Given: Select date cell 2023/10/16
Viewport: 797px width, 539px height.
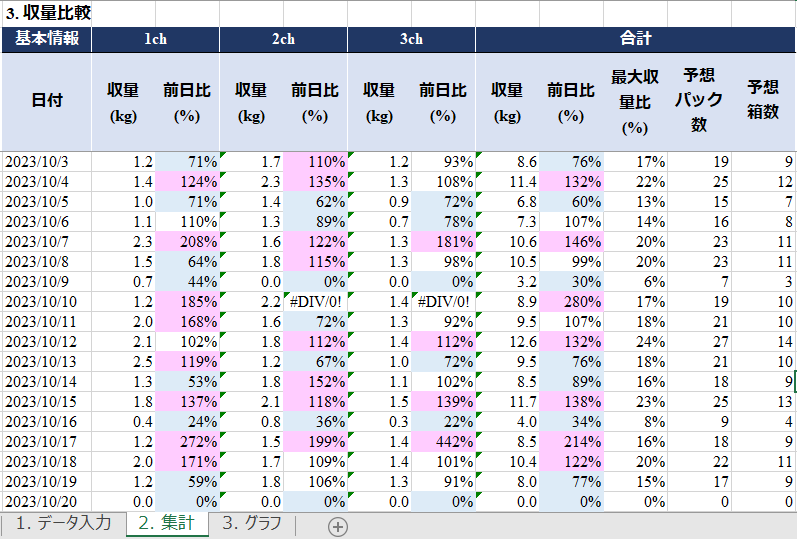Looking at the screenshot, I should (x=47, y=422).
